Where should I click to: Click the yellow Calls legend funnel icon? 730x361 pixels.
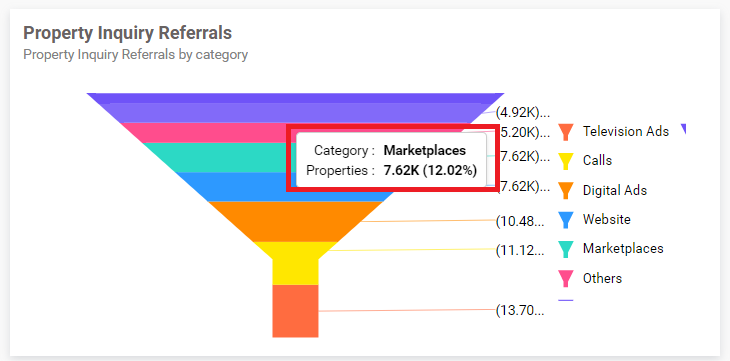coord(566,161)
